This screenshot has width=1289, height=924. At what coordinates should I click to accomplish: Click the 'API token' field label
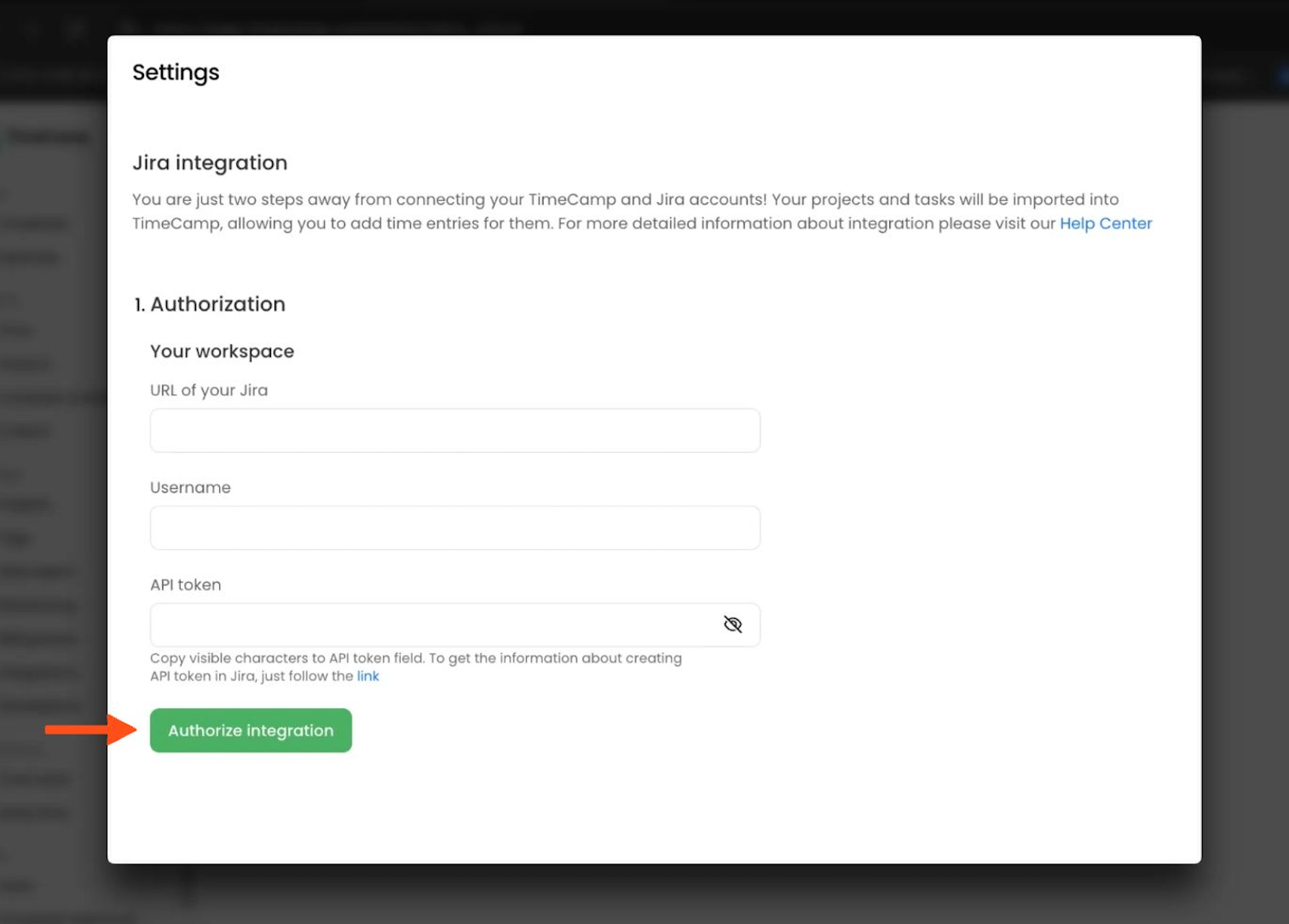pos(185,585)
